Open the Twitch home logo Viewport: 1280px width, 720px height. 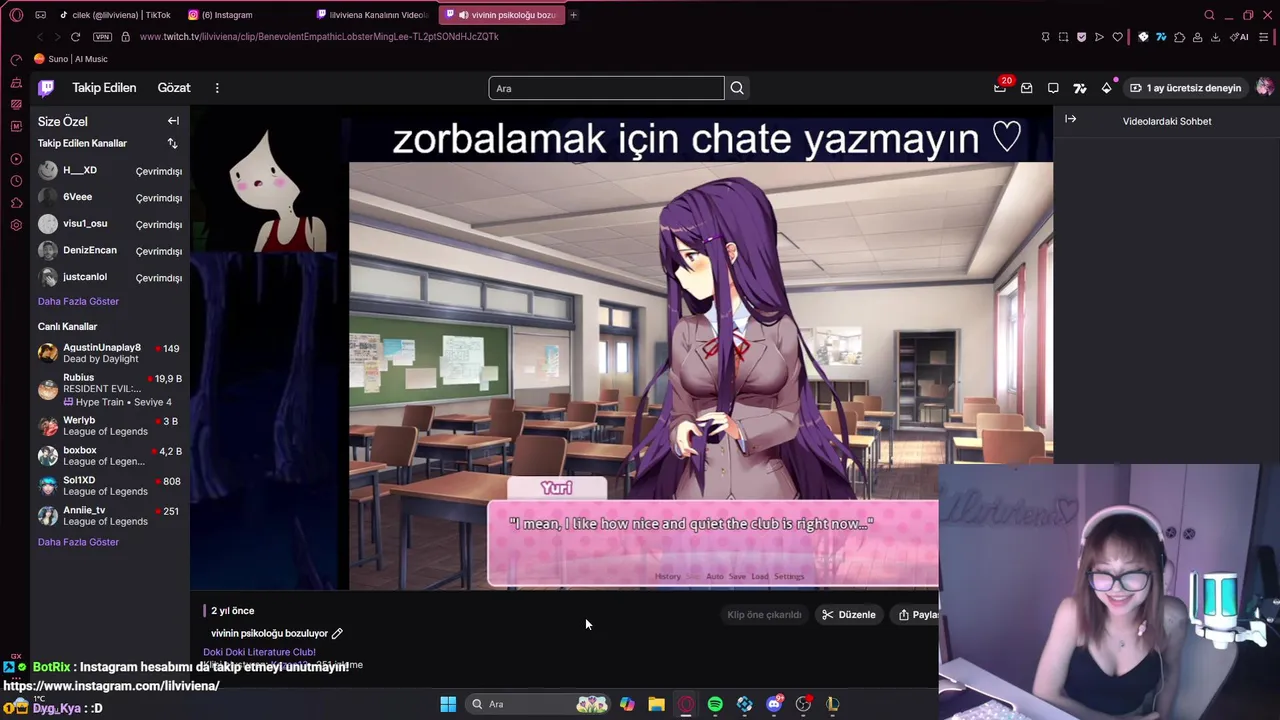coord(46,88)
